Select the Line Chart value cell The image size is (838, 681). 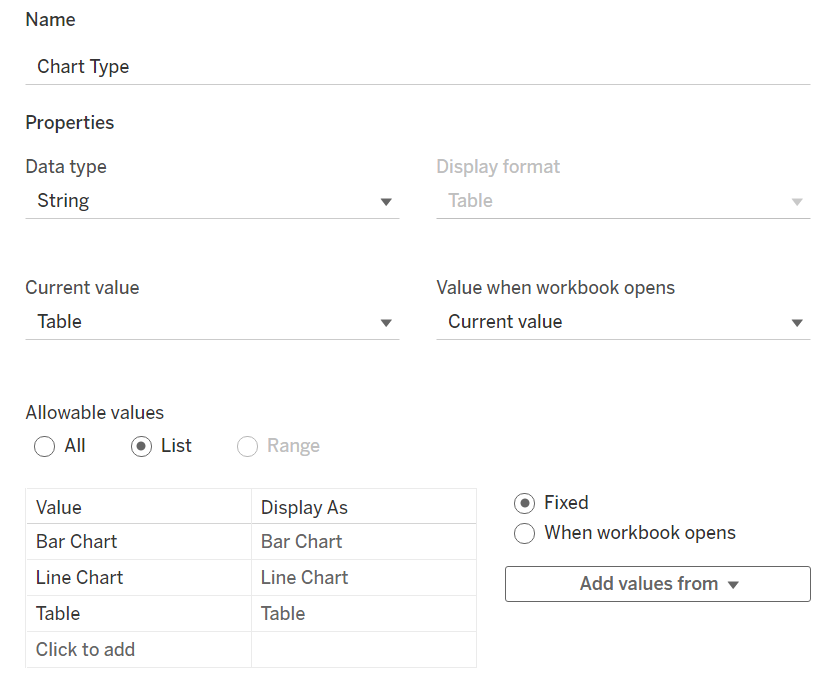point(138,578)
